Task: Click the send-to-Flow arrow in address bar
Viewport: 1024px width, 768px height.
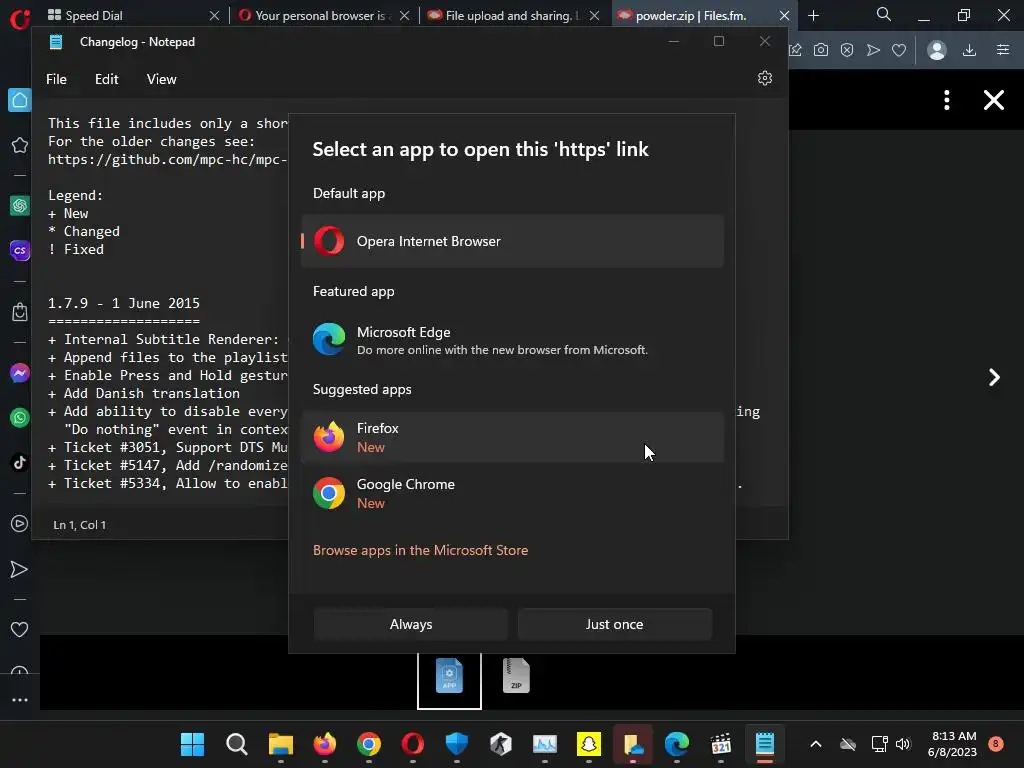Action: (873, 50)
